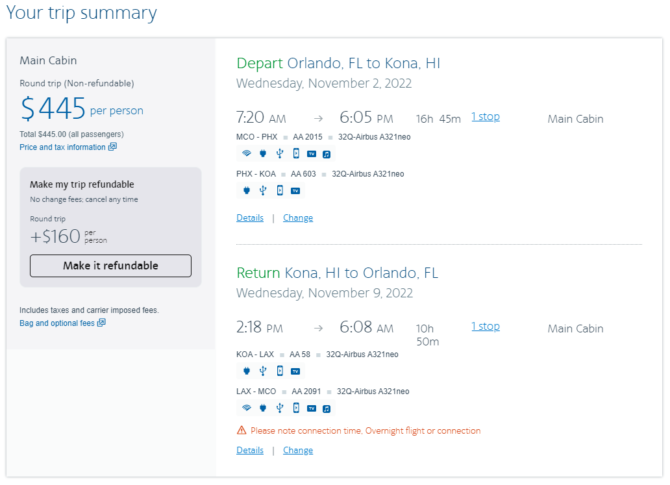Click the personal device icon for AA 603
Viewport: 670px width, 485px height.
click(280, 190)
